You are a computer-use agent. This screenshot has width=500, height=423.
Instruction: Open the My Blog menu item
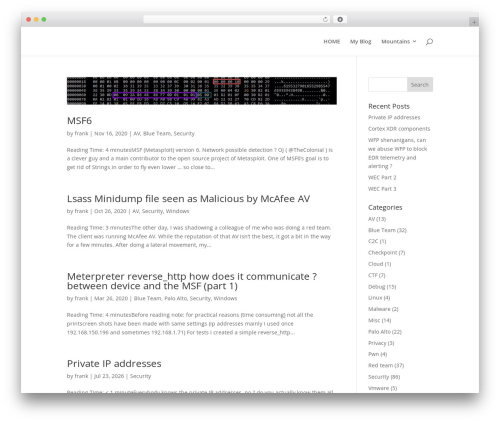click(x=360, y=42)
